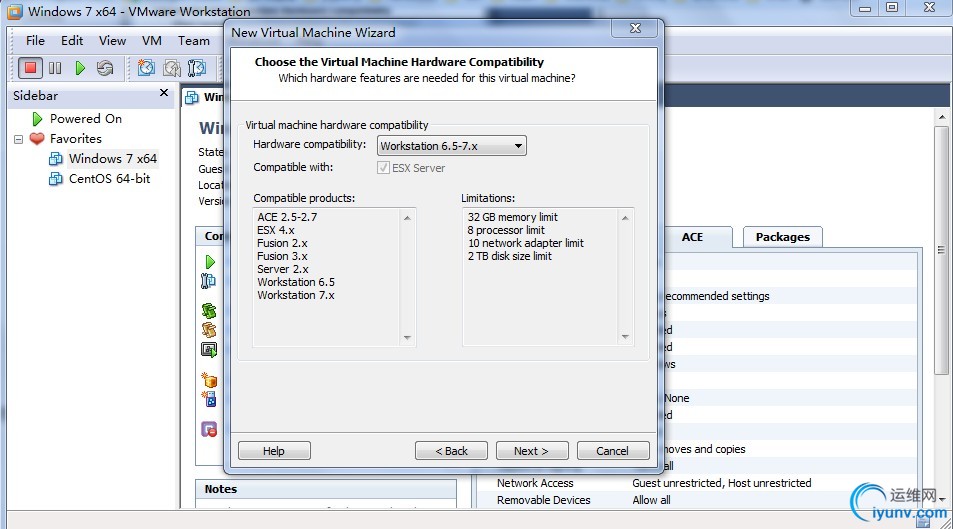Viewport: 953px width, 529px height.
Task: Click the Revert to Snapshot toolbar icon
Action: (171, 67)
